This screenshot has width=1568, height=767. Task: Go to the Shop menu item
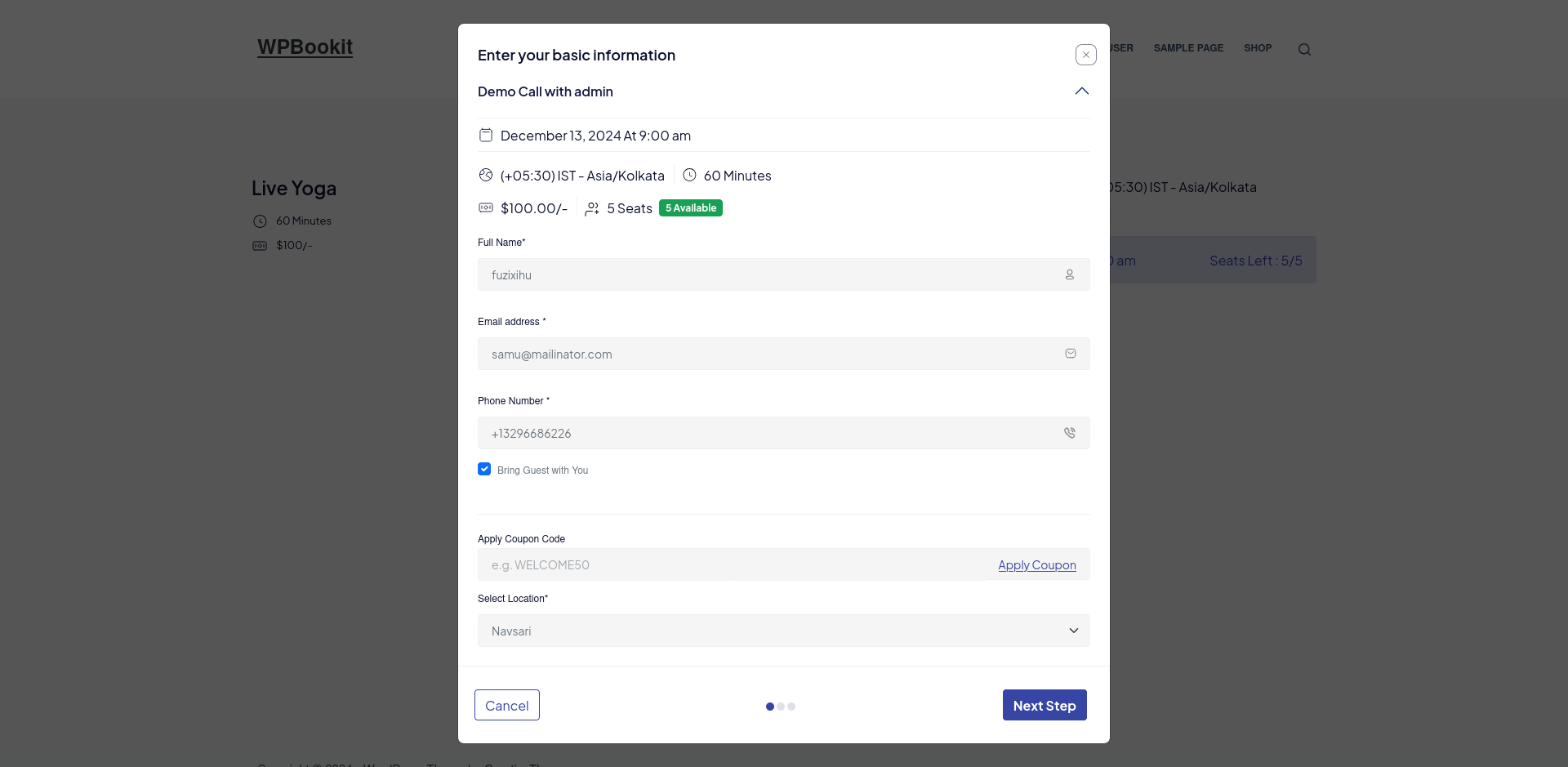coord(1257,48)
